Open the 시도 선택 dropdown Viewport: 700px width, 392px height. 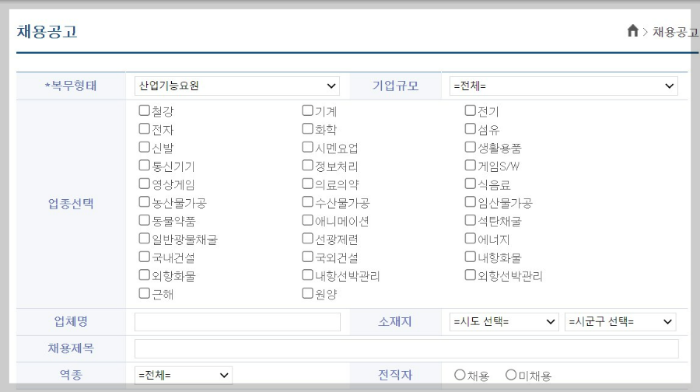504,321
